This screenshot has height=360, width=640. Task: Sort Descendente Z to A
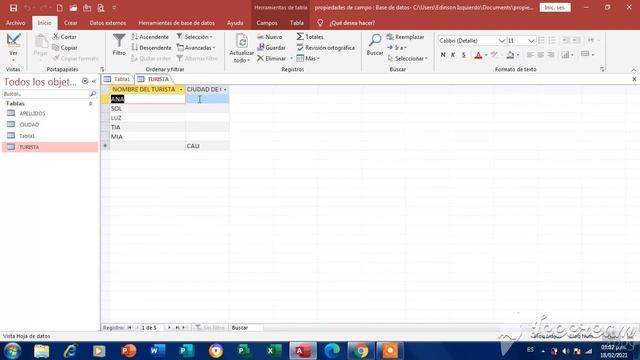click(x=151, y=48)
